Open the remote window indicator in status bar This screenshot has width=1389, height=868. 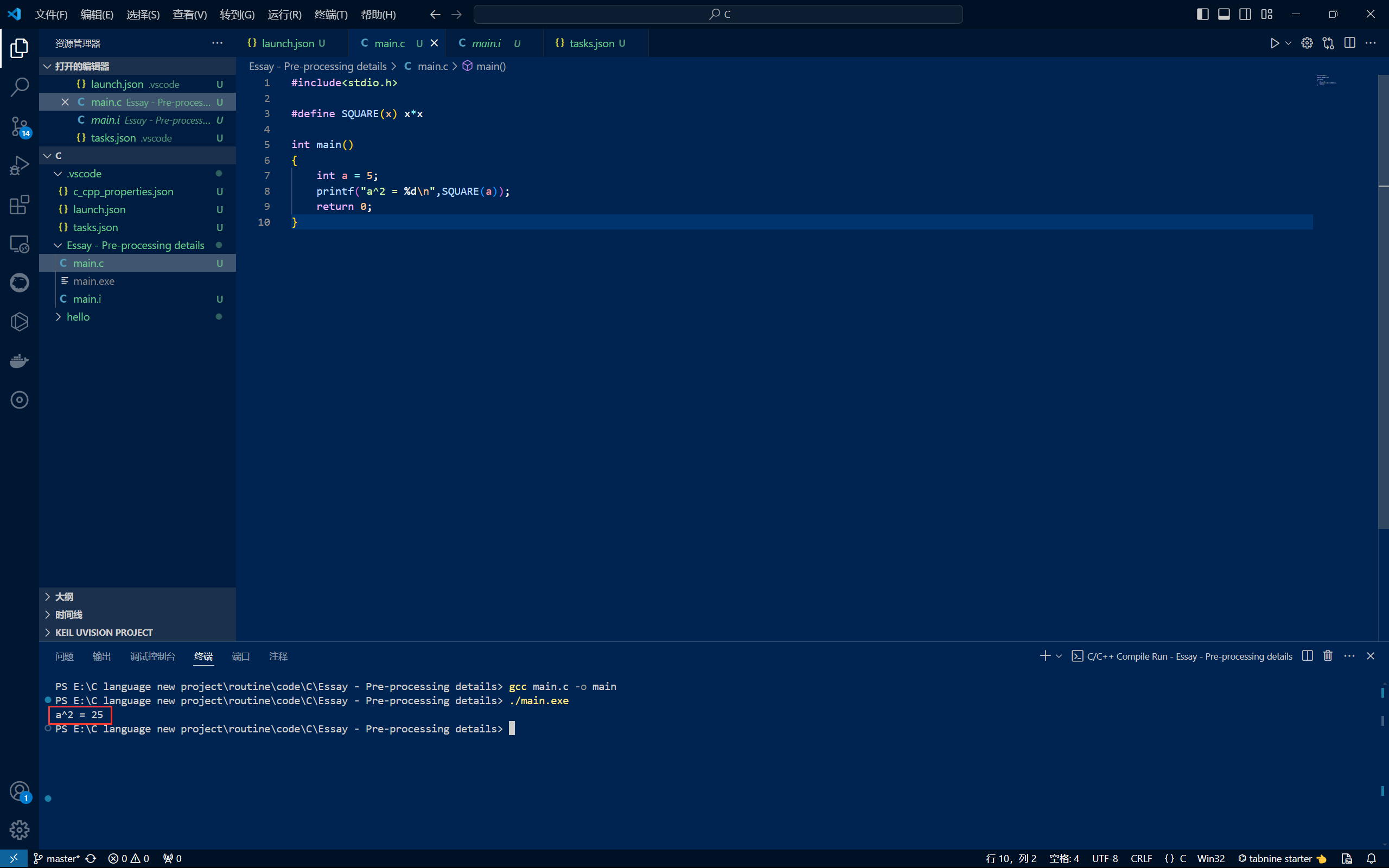click(14, 858)
